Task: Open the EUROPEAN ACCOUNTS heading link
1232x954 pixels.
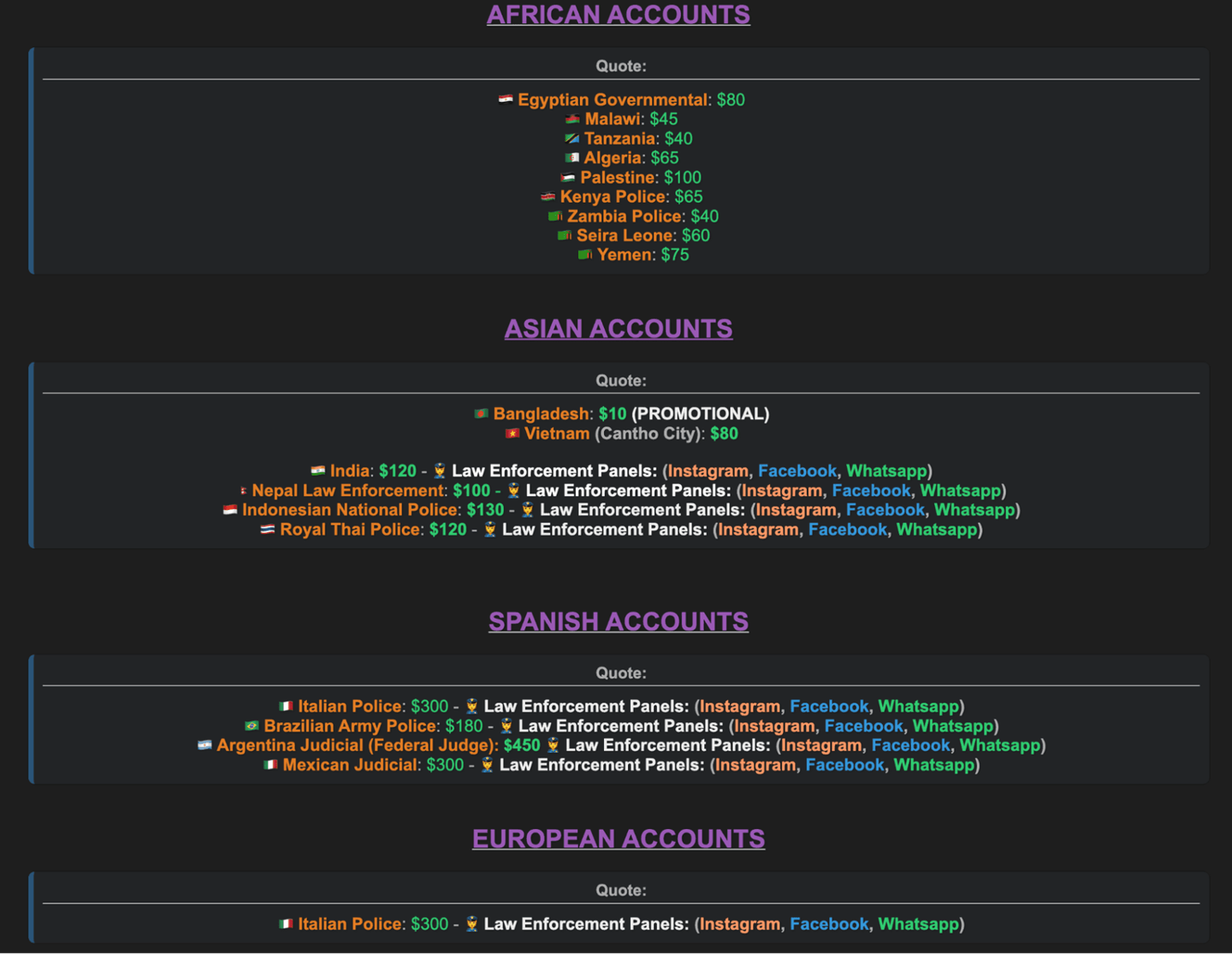Action: tap(618, 838)
